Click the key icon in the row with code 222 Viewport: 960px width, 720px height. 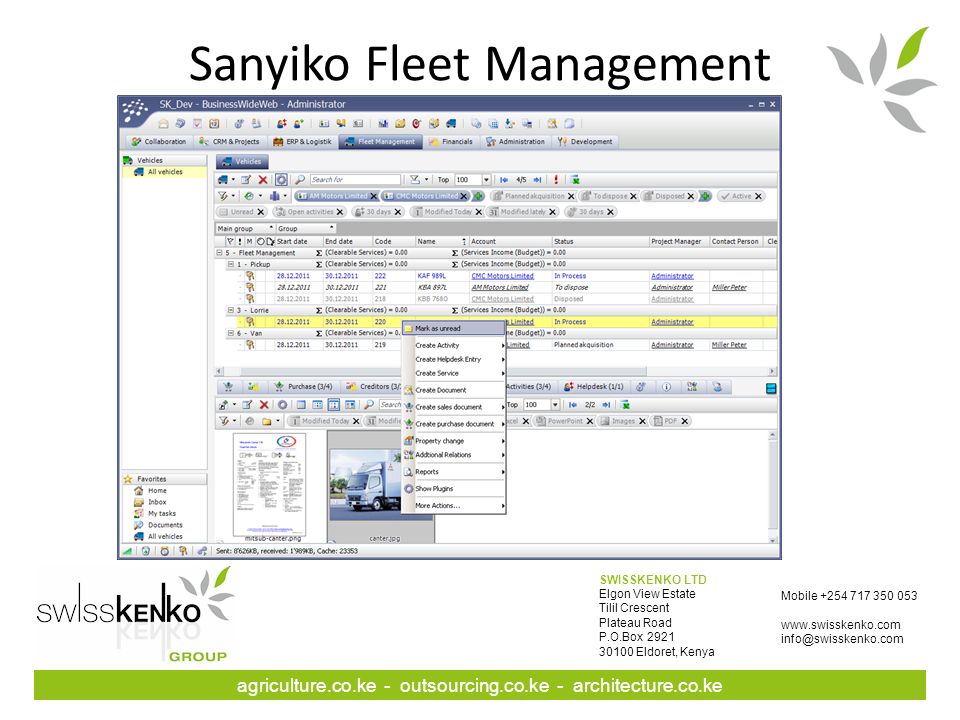[x=250, y=276]
